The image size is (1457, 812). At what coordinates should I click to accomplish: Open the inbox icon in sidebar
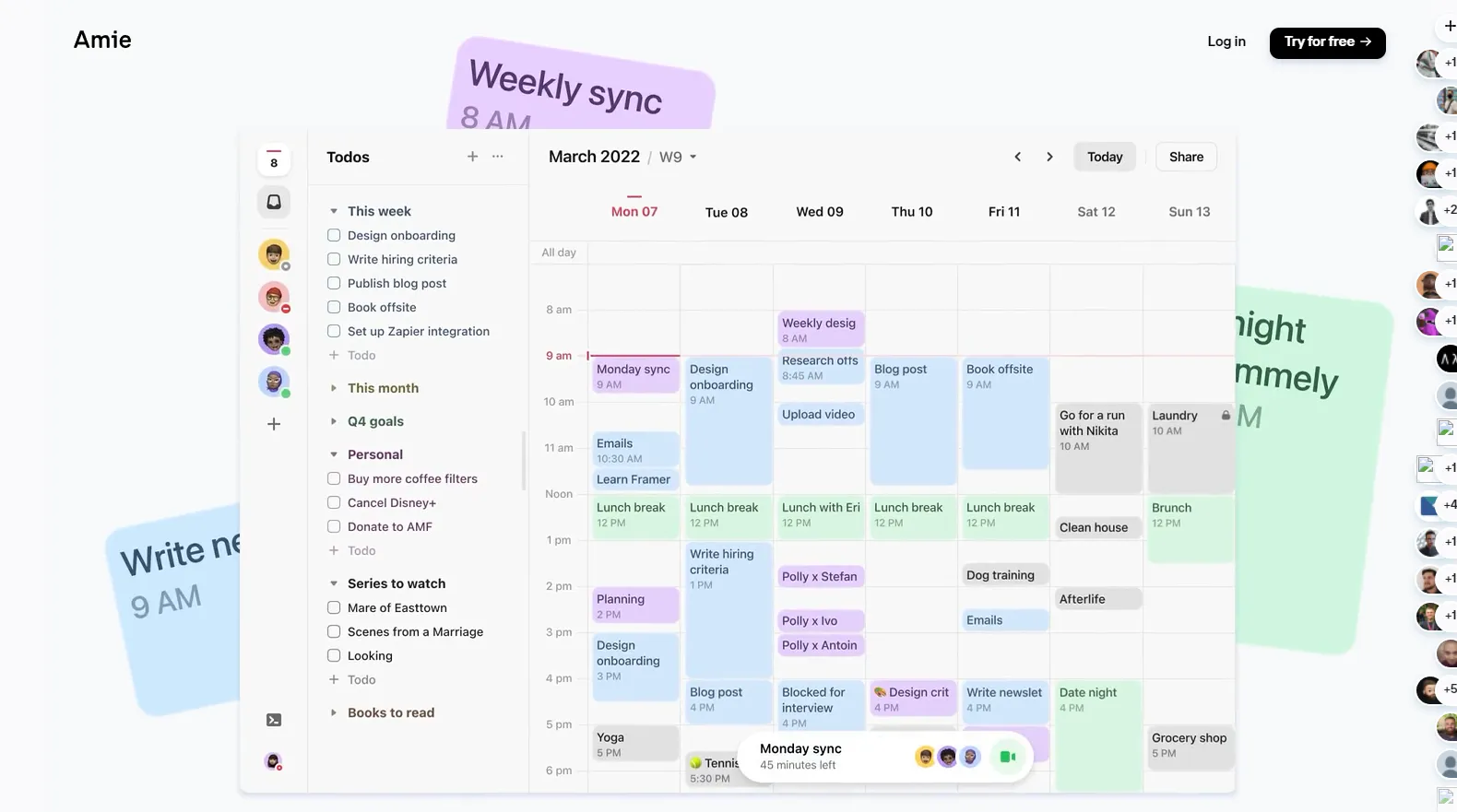click(x=274, y=202)
